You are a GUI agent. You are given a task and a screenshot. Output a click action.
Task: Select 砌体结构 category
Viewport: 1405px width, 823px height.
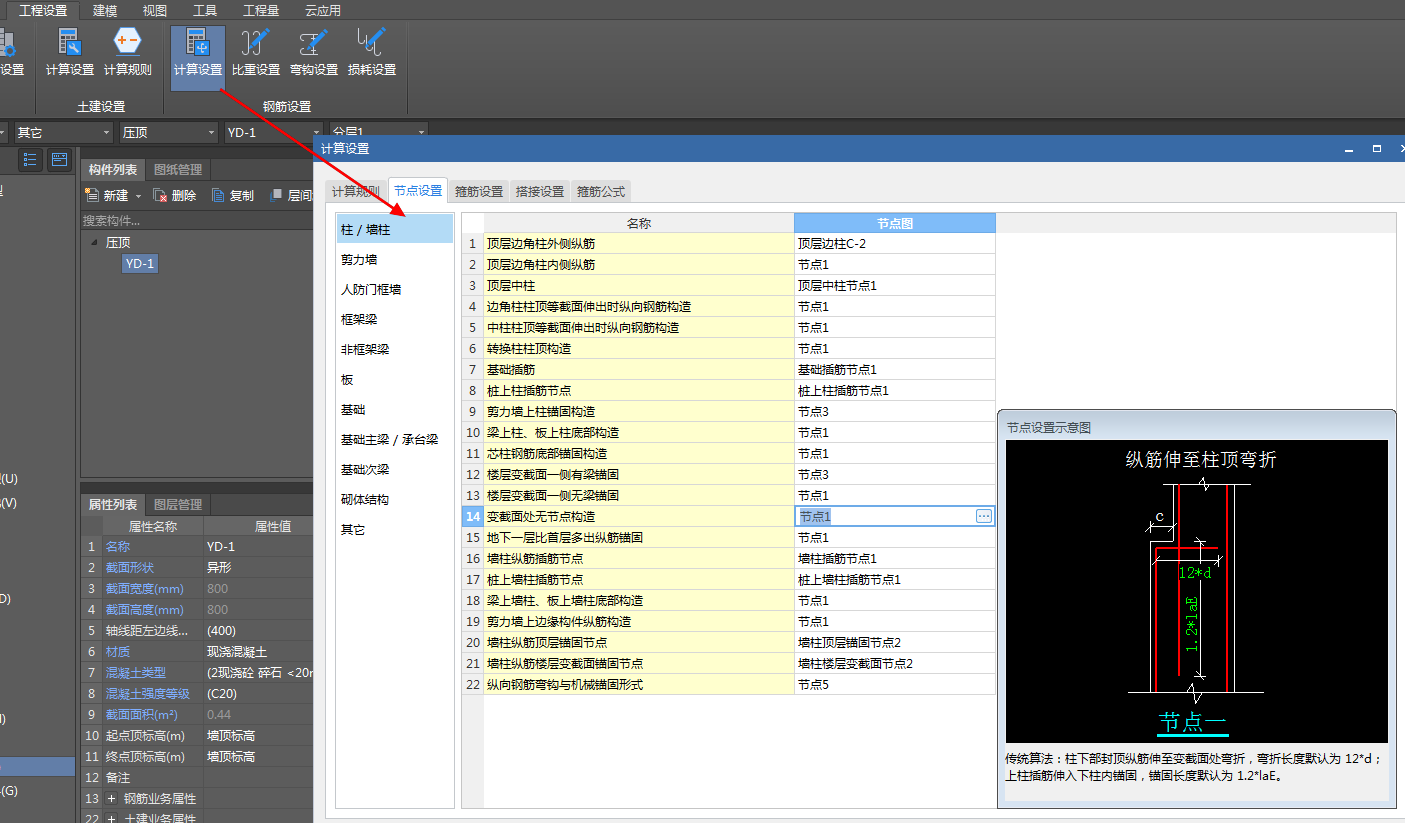(x=395, y=499)
